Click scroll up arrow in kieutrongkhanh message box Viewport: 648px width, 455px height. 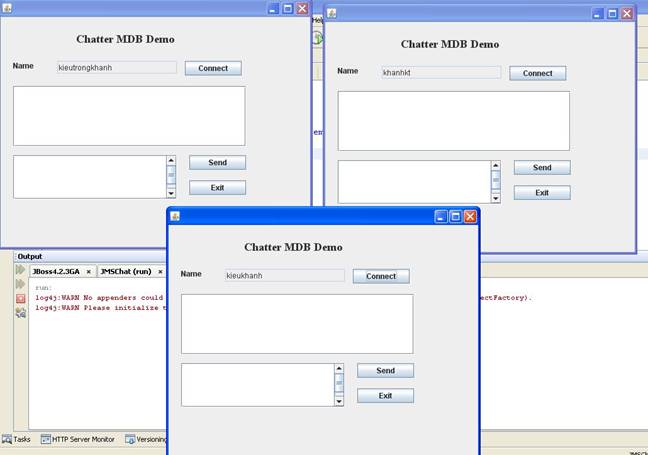tap(171, 160)
